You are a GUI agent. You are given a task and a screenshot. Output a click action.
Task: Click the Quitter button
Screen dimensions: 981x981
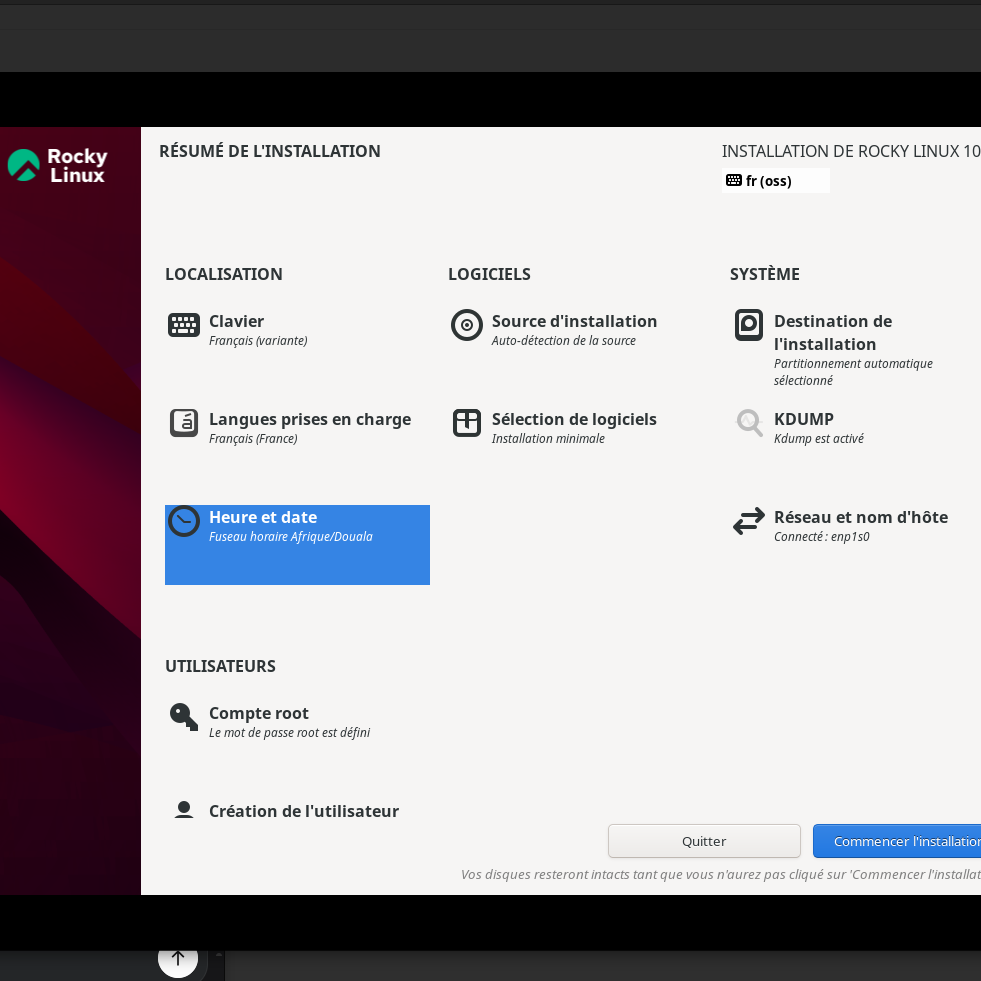pyautogui.click(x=704, y=841)
